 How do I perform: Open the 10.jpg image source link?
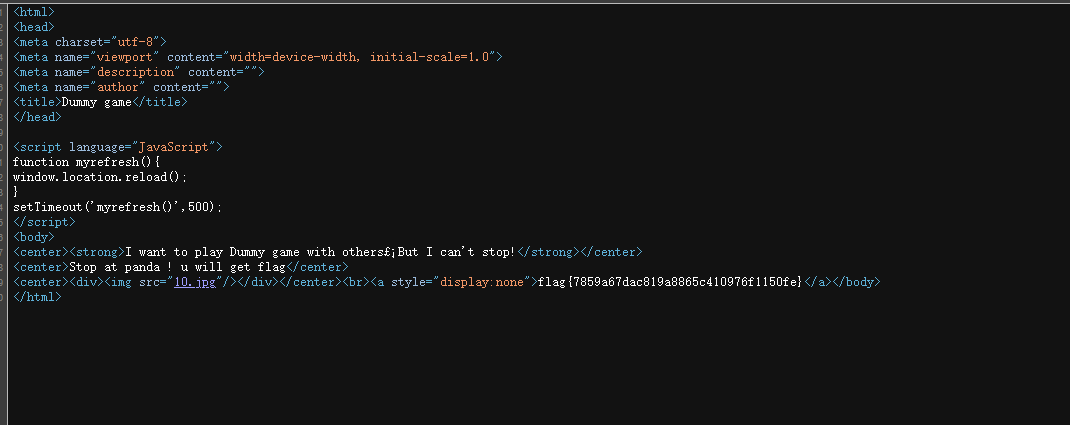(x=194, y=282)
